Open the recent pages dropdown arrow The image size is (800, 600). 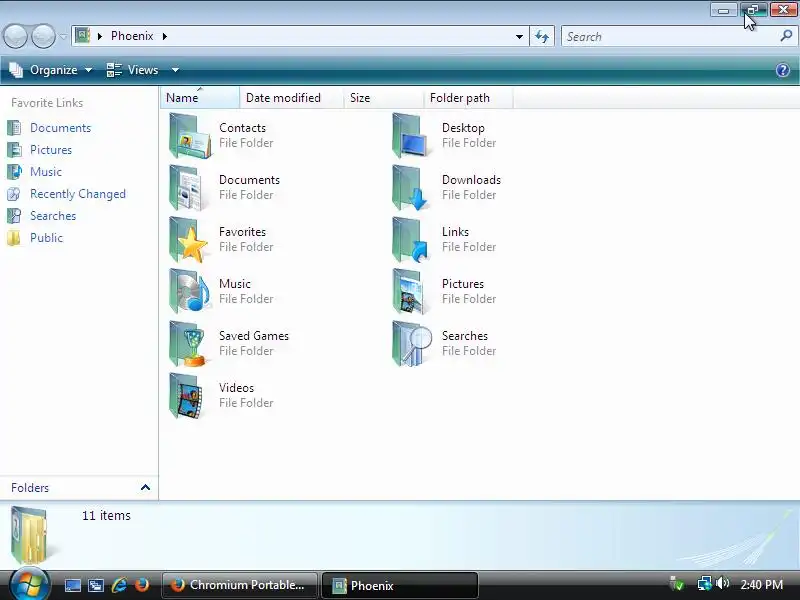[63, 37]
